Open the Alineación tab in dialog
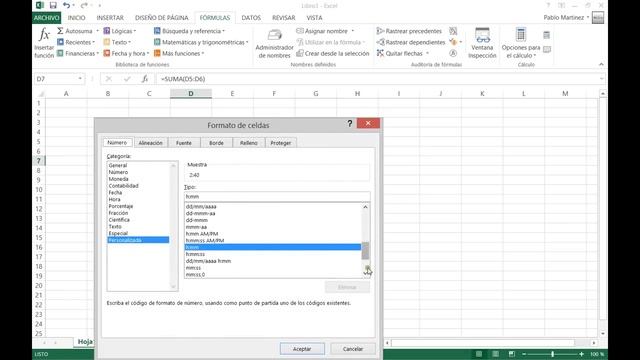 [x=150, y=143]
